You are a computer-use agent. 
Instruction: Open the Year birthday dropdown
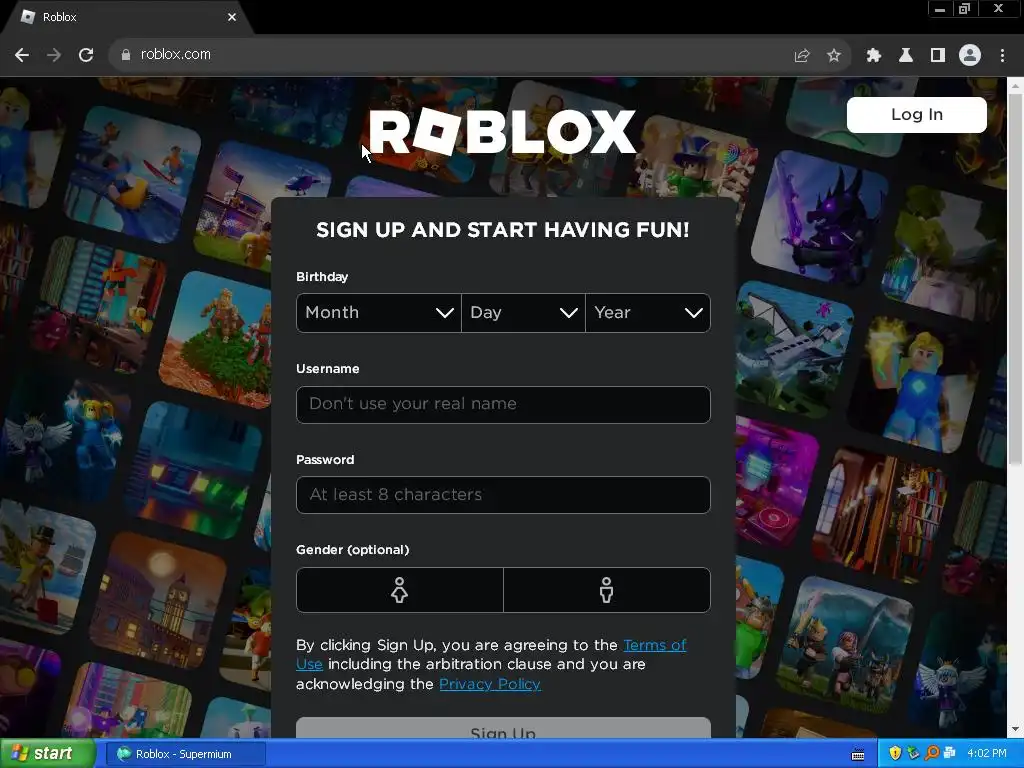point(648,313)
